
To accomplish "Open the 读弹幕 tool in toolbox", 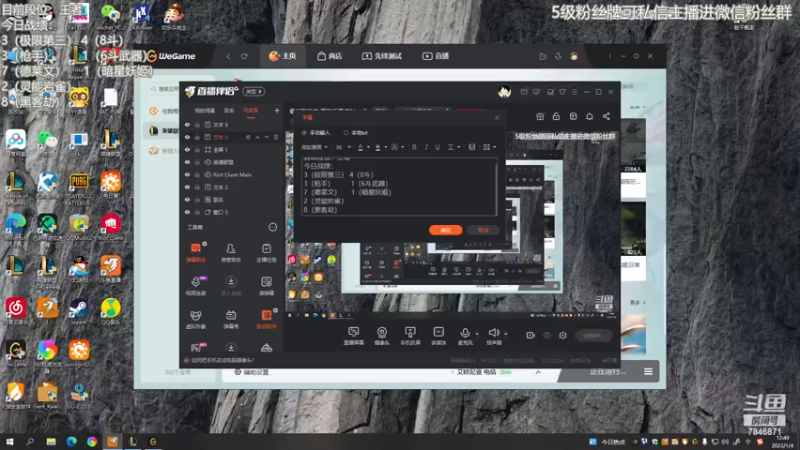I will point(266,286).
